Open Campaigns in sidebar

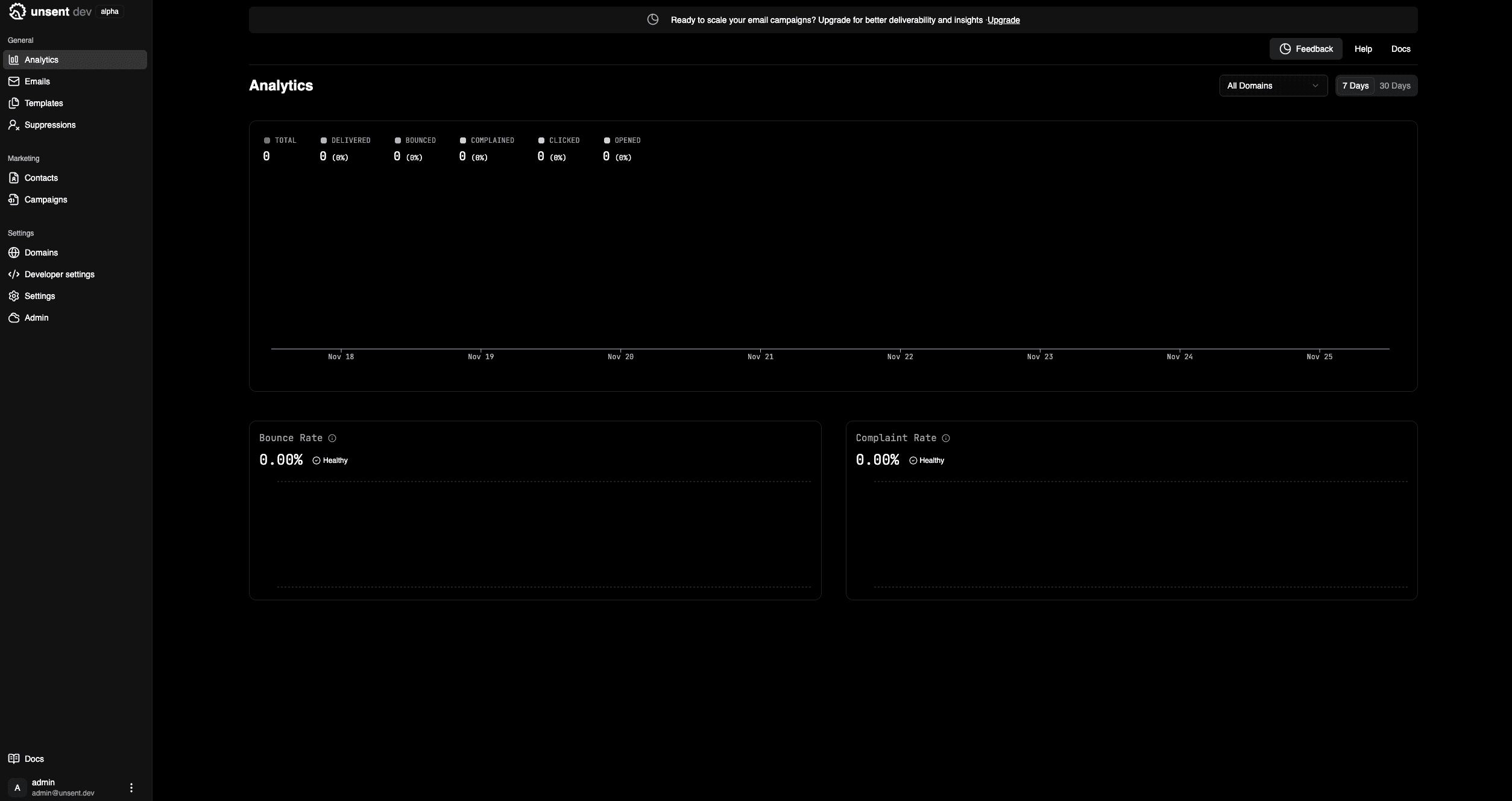(46, 199)
